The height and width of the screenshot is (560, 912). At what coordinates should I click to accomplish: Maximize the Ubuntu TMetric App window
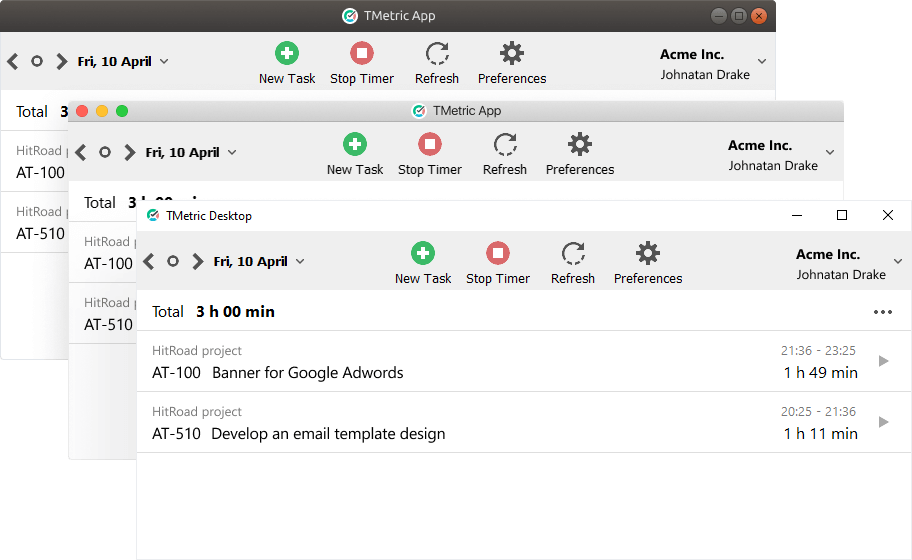pyautogui.click(x=739, y=16)
